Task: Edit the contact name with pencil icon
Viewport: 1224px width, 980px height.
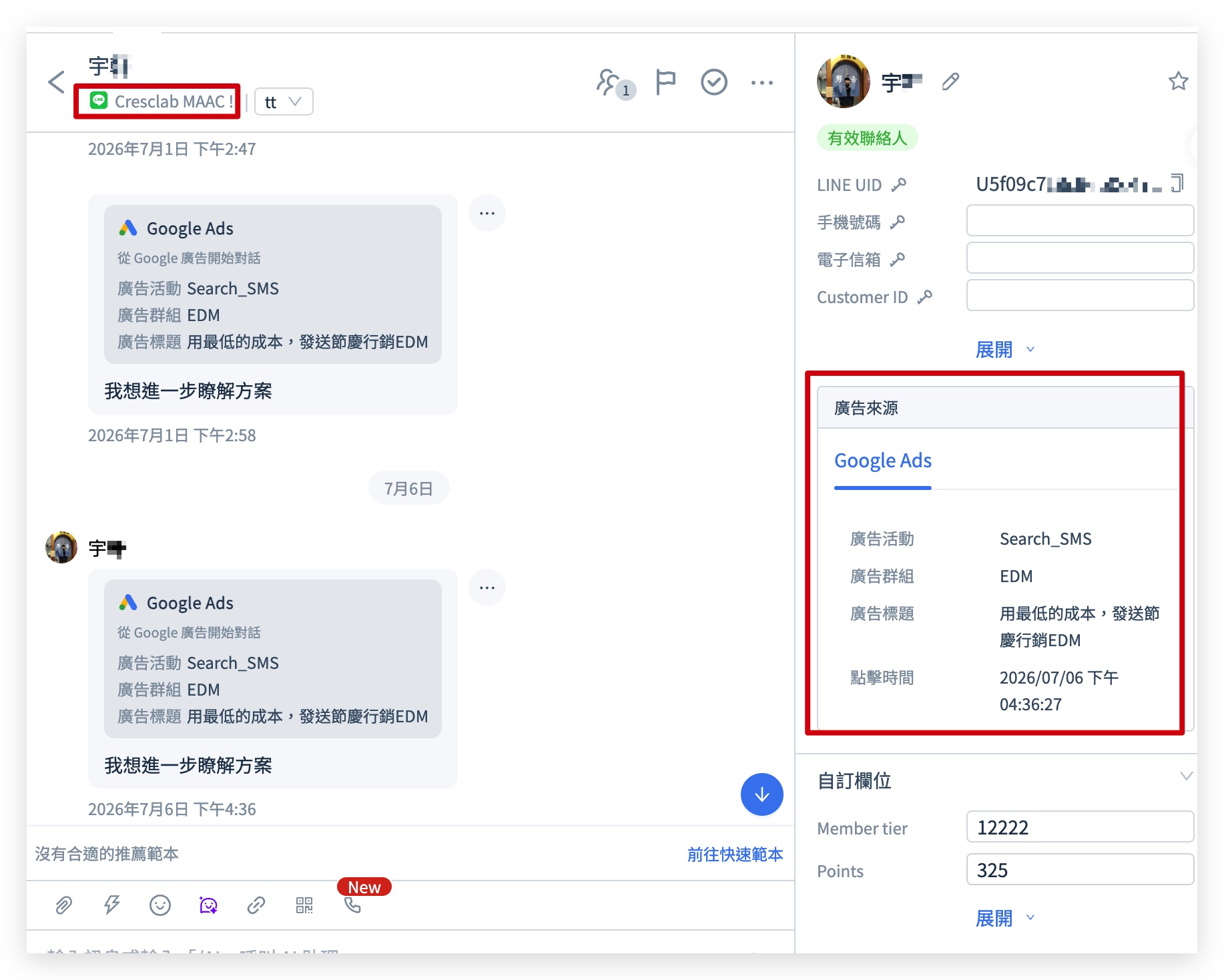Action: coord(950,81)
